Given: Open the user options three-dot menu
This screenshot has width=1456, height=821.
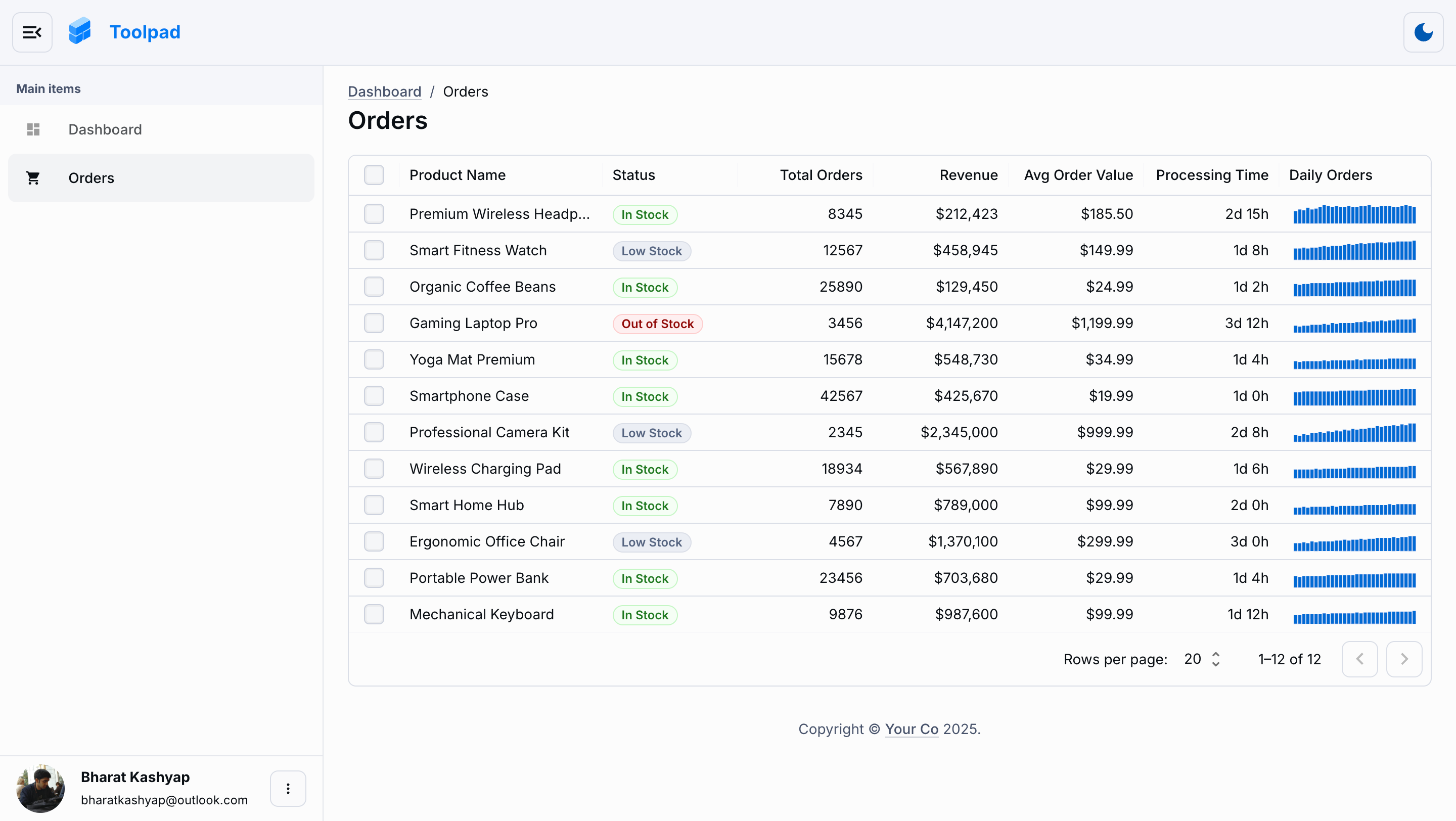Looking at the screenshot, I should click(x=288, y=788).
